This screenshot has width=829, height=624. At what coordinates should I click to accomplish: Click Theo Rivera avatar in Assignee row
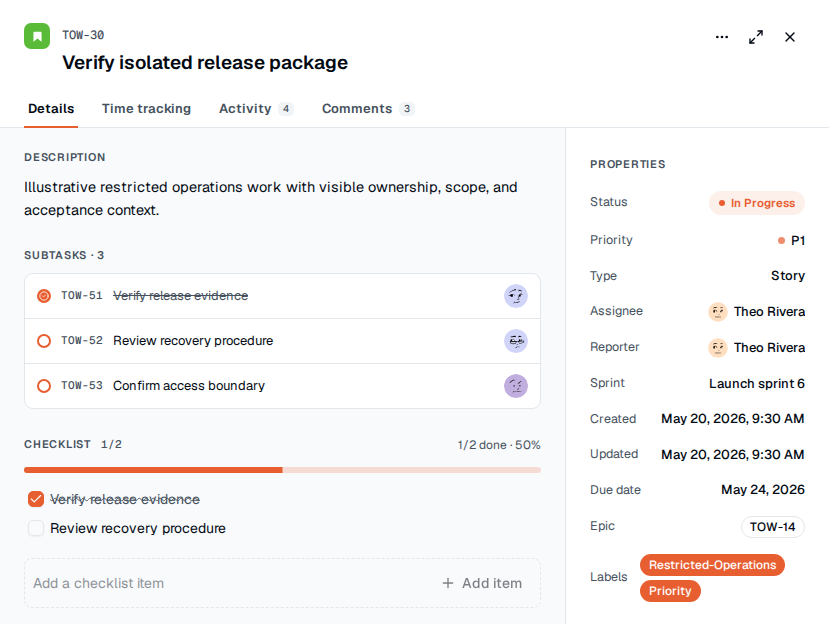pos(717,311)
